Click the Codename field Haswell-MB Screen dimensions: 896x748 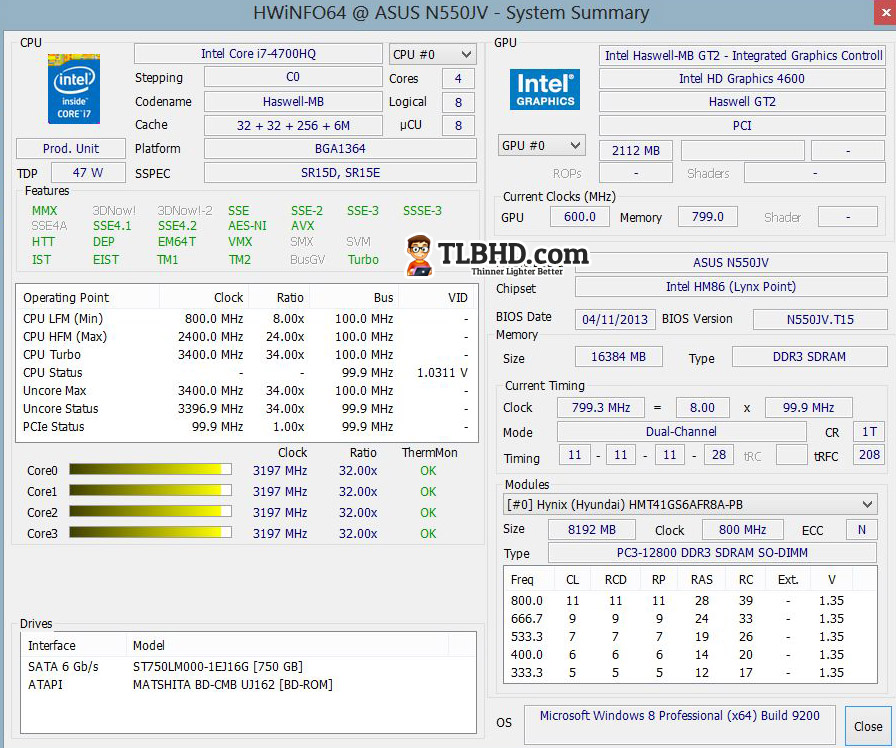[x=293, y=102]
